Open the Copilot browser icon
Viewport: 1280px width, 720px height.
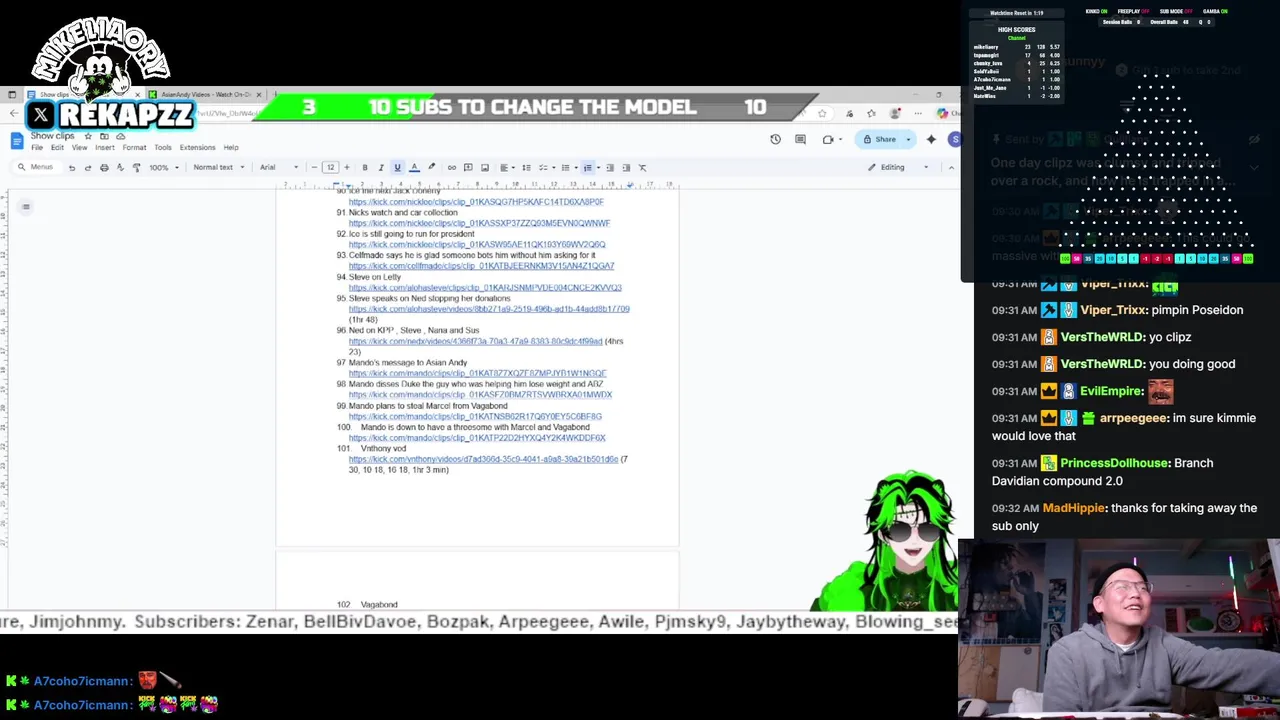pos(942,114)
